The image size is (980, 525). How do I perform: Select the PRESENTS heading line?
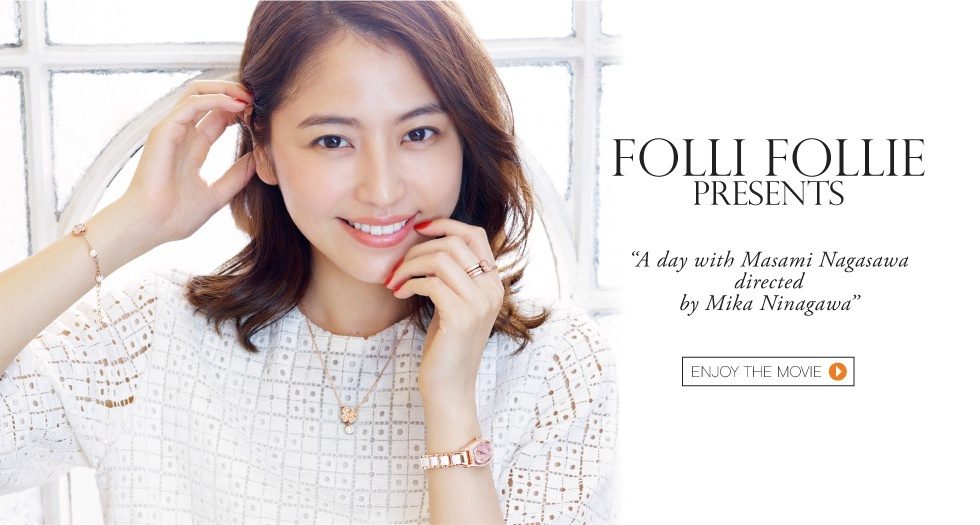pos(768,193)
